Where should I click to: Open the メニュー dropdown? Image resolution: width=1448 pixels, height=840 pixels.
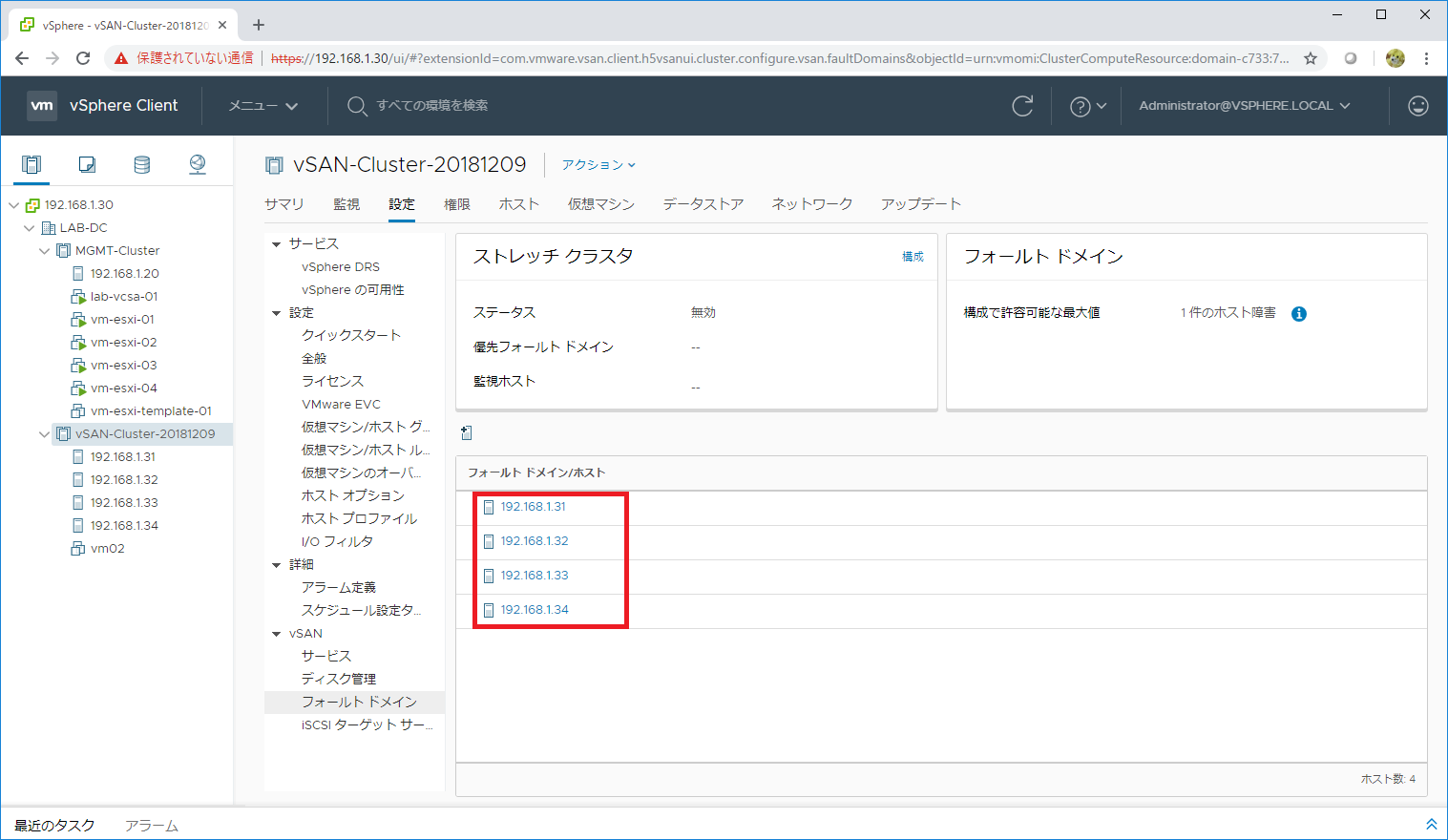263,106
